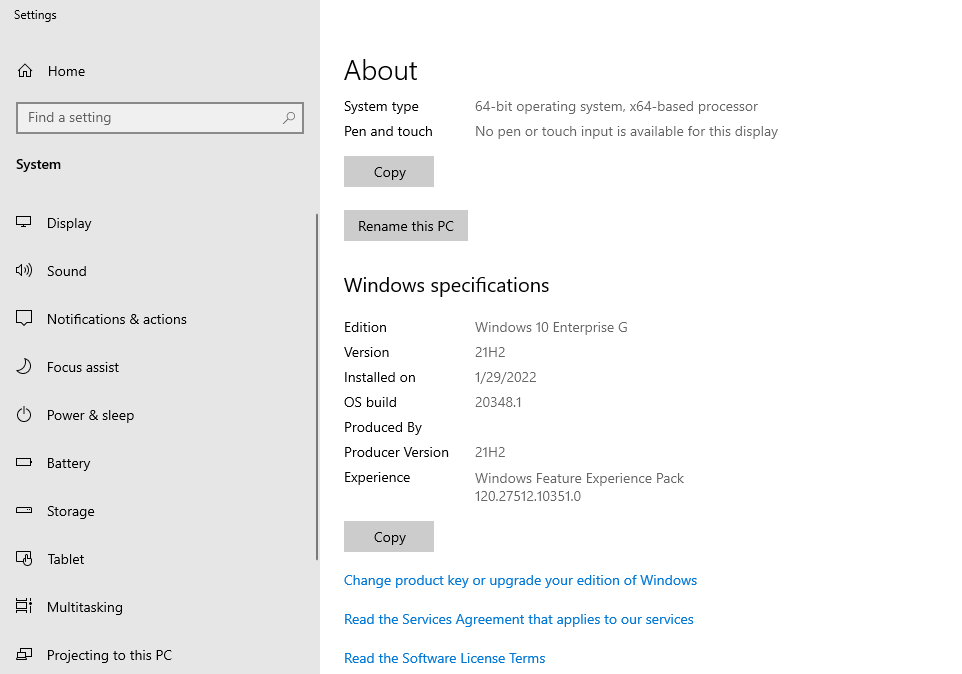This screenshot has width=962, height=674.
Task: Click the Edition label
Action: point(365,327)
